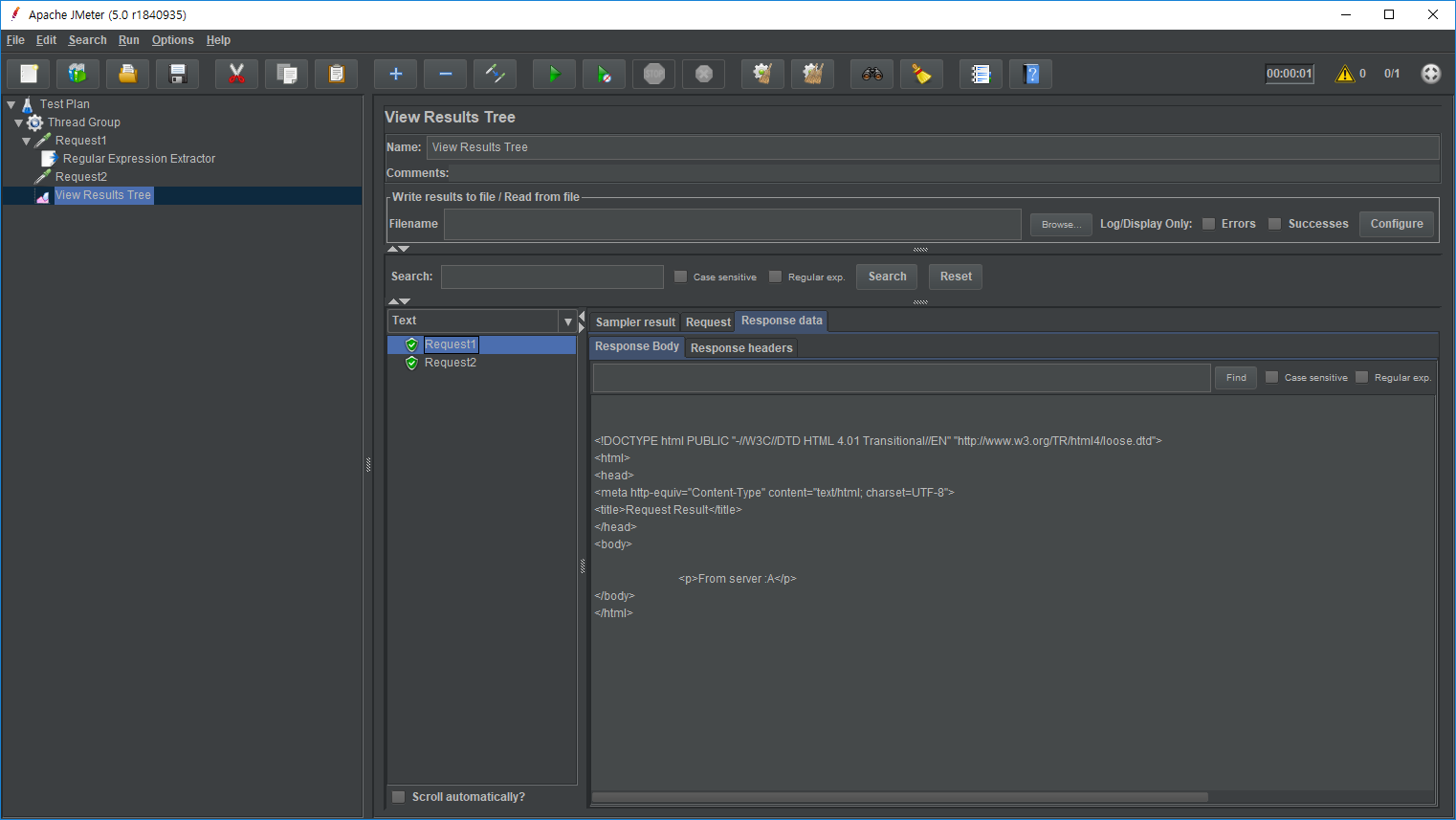Open the Function Helper list icon
Image resolution: width=1456 pixels, height=820 pixels.
982,74
